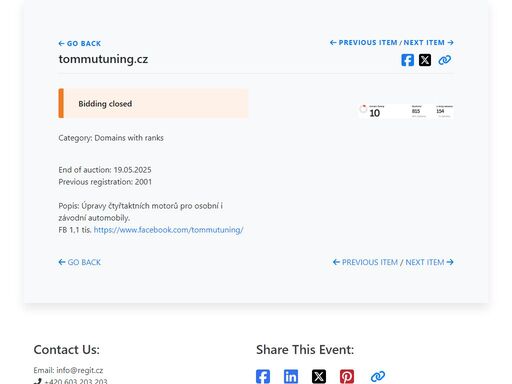Open the domain rank statistics thumbnail
Screen dimensions: 512x384
pos(406,111)
